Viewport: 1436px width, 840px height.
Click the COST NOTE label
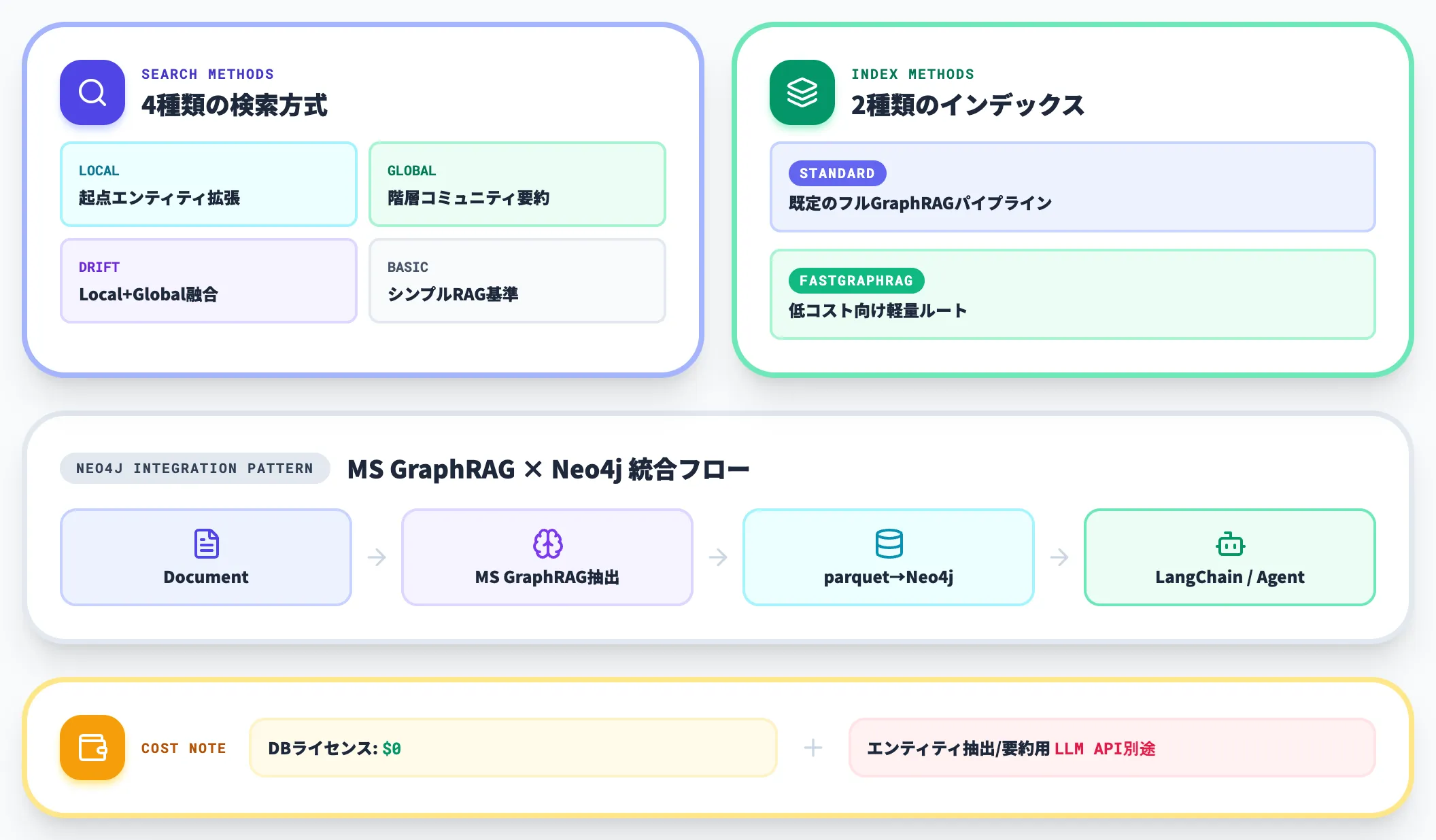pos(184,748)
